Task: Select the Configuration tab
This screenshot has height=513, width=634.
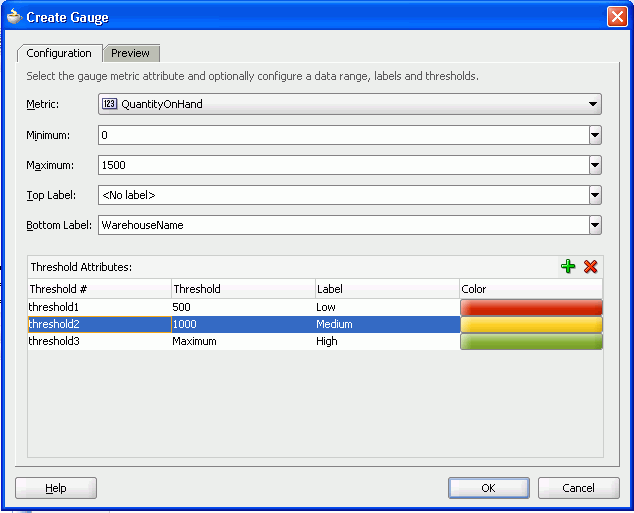Action: pyautogui.click(x=59, y=53)
